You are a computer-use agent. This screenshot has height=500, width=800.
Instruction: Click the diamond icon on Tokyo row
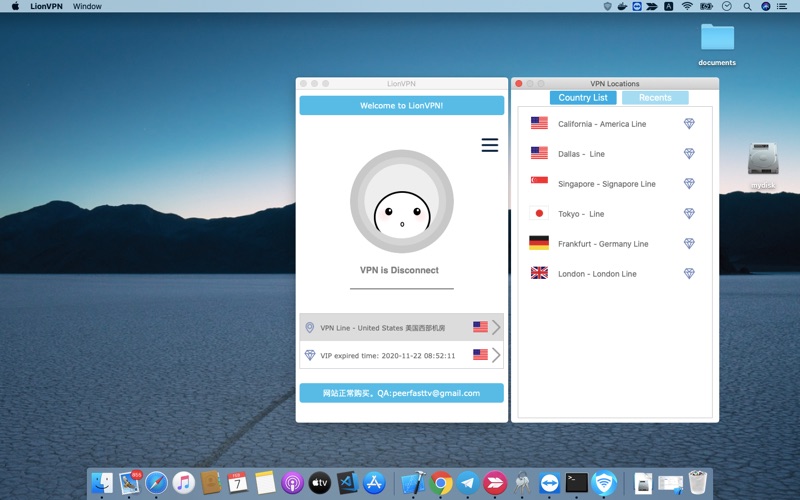(689, 213)
